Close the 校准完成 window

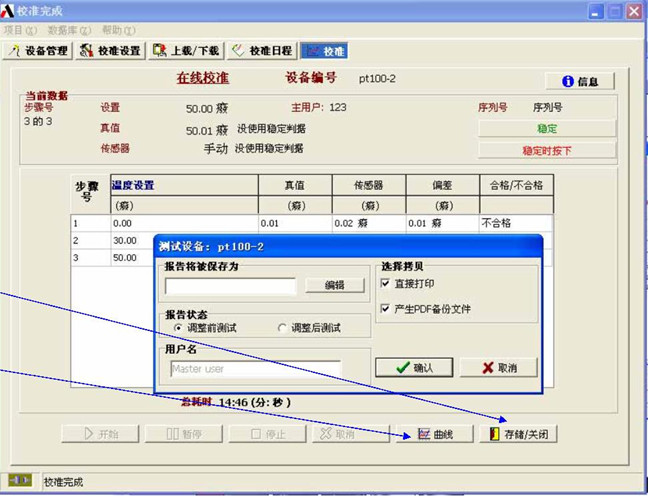(x=634, y=11)
